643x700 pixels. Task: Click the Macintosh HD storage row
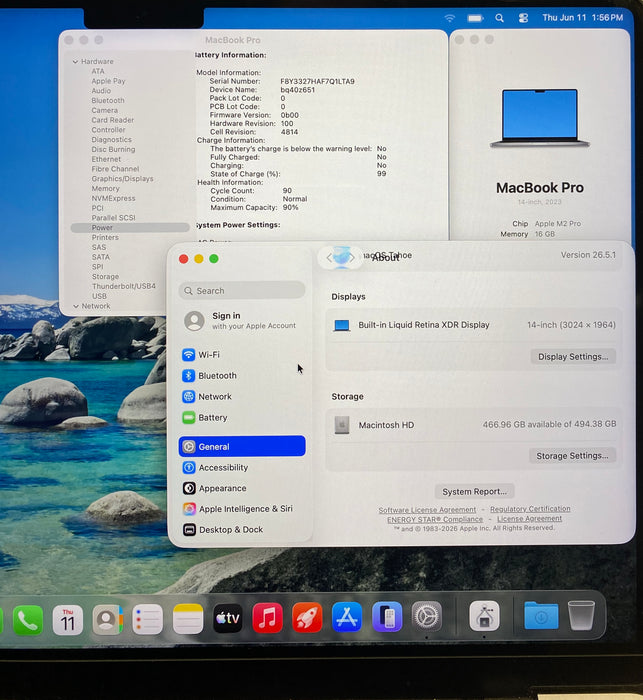click(474, 425)
